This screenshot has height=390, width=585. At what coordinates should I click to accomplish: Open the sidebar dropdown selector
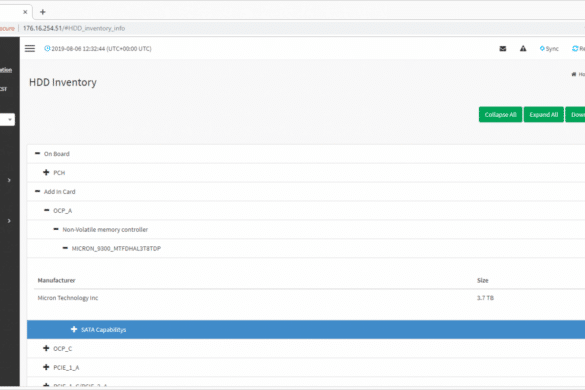(x=7, y=119)
